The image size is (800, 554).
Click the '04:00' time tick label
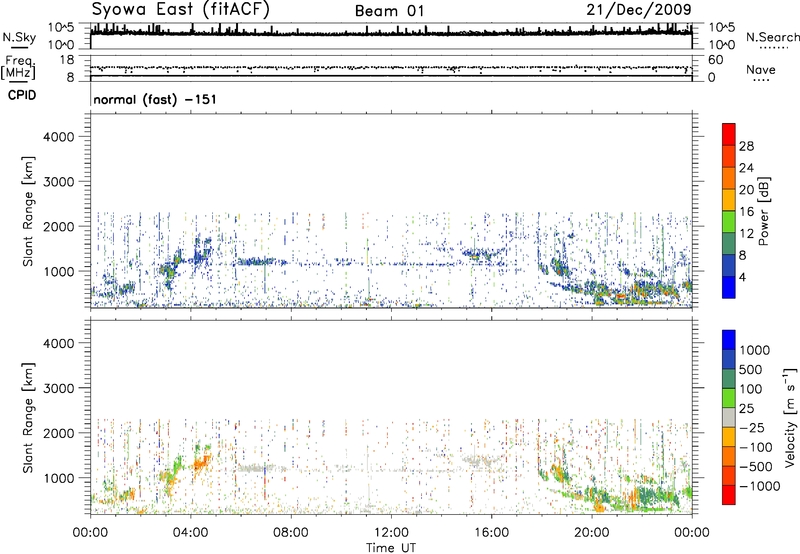tap(190, 533)
